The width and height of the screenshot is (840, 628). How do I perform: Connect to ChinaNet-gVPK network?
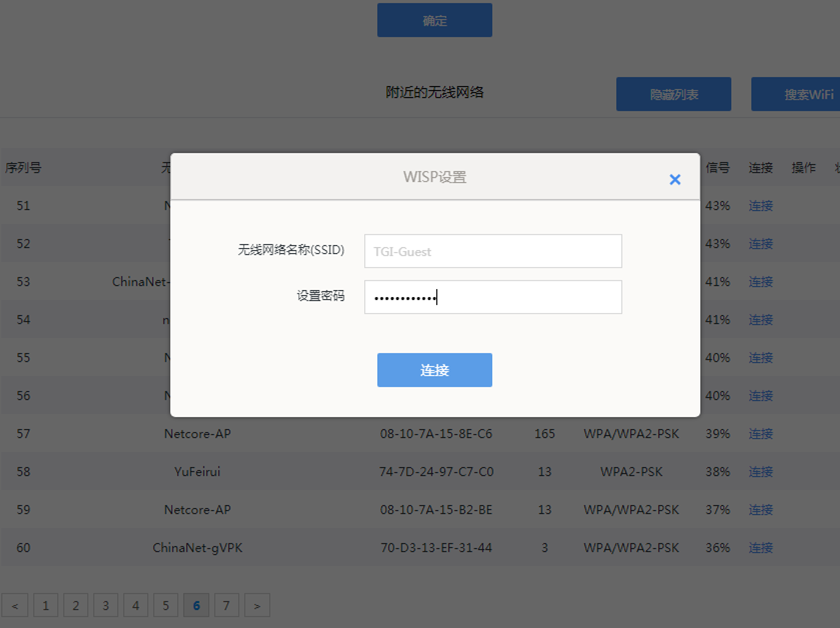(x=760, y=547)
